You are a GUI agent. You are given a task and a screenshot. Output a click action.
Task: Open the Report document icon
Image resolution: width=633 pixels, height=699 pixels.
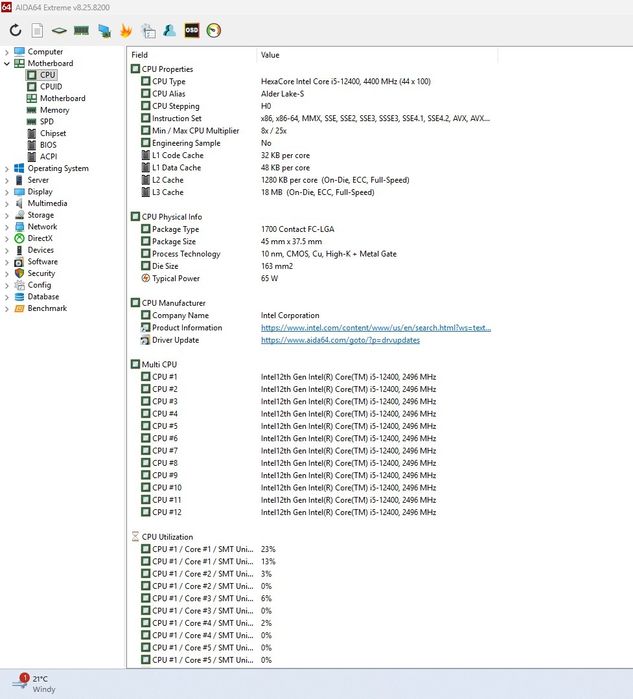(x=37, y=30)
